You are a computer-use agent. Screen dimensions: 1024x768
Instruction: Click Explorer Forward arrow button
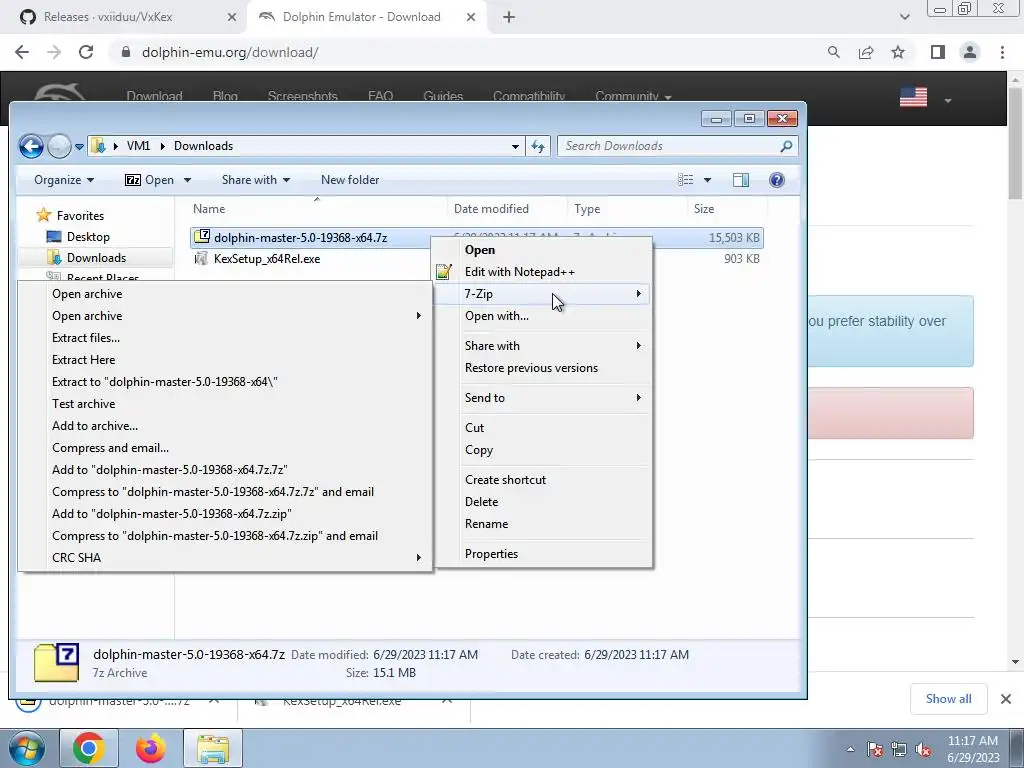click(x=59, y=146)
